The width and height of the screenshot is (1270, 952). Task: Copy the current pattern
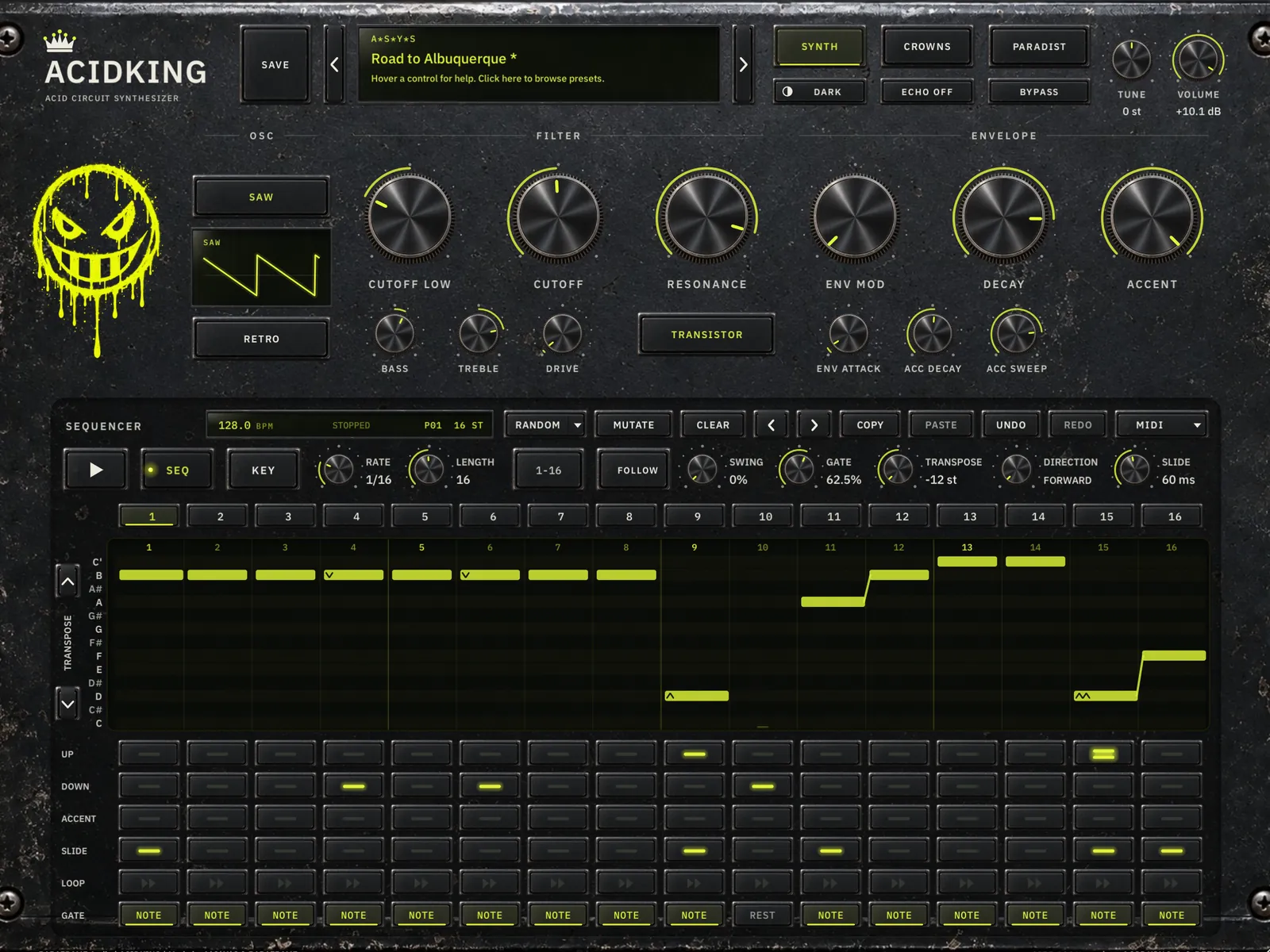(x=870, y=425)
